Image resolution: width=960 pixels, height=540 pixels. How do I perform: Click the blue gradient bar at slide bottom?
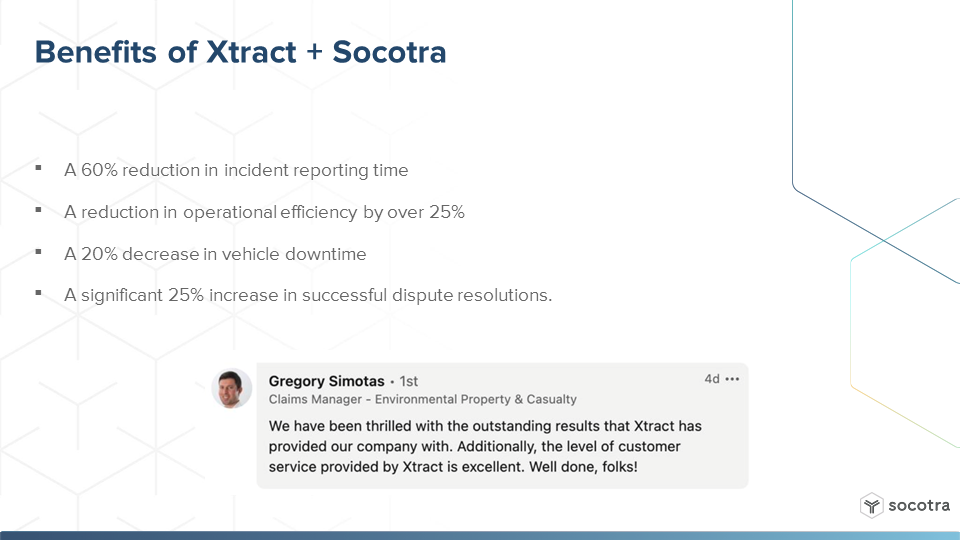pos(480,536)
